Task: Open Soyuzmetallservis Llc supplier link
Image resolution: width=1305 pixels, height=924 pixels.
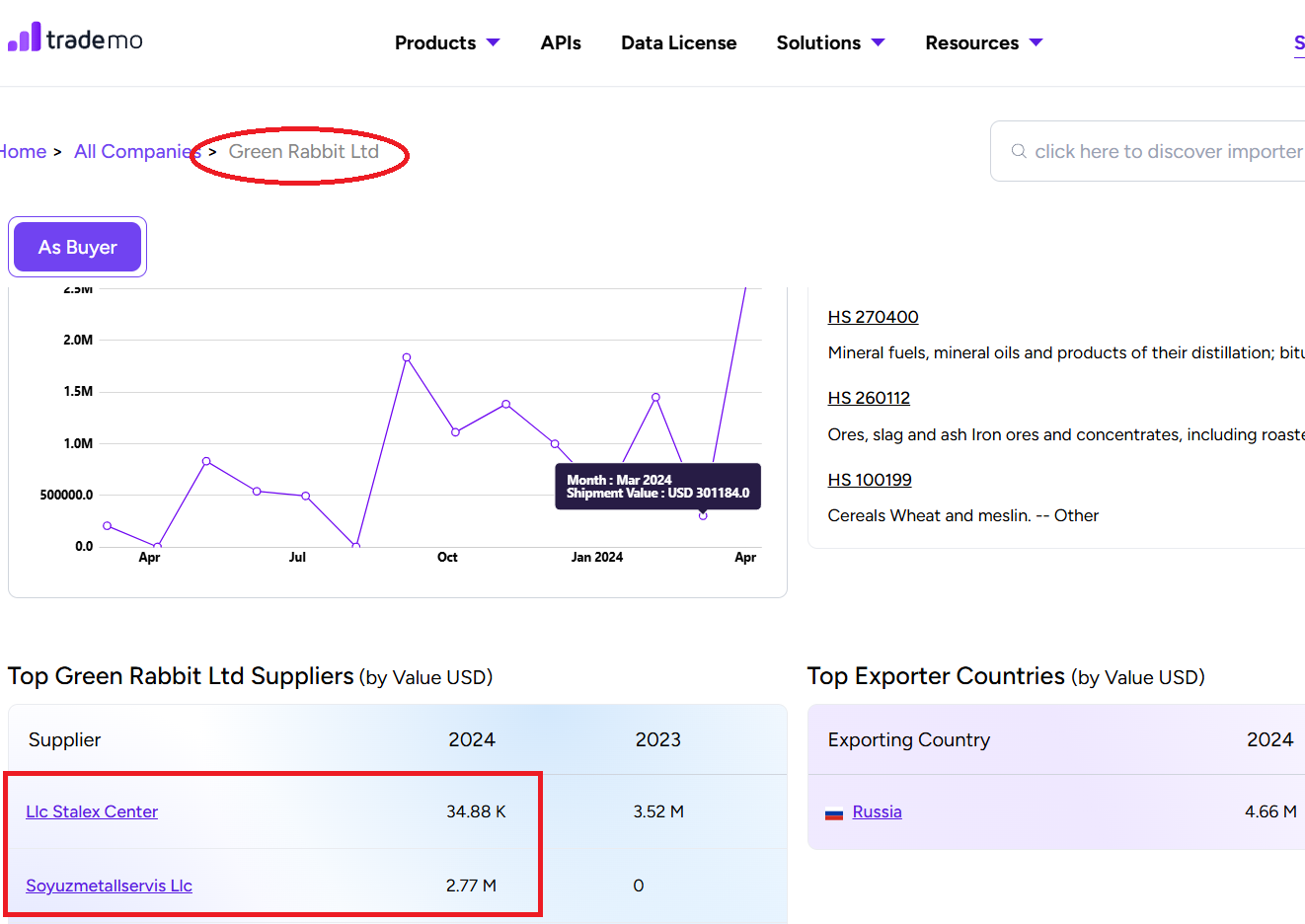Action: [x=109, y=885]
